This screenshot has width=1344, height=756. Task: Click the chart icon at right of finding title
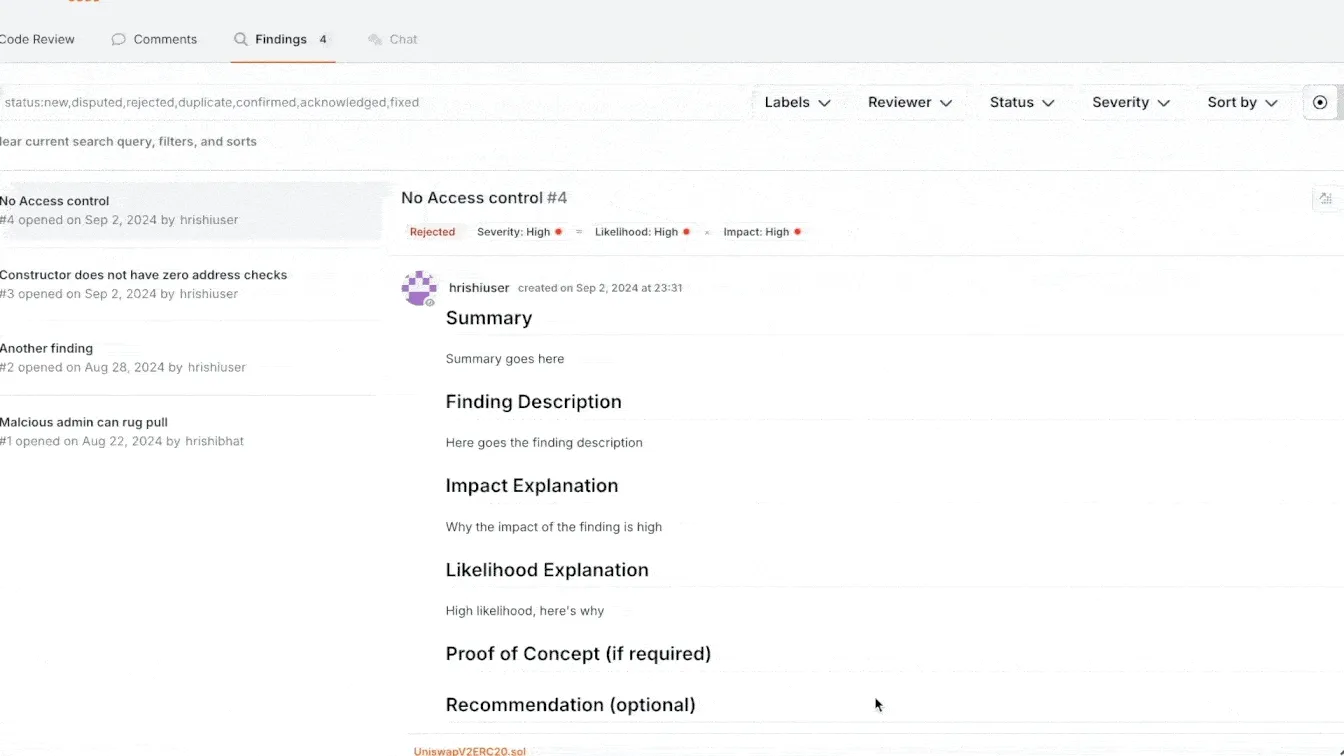point(1326,199)
